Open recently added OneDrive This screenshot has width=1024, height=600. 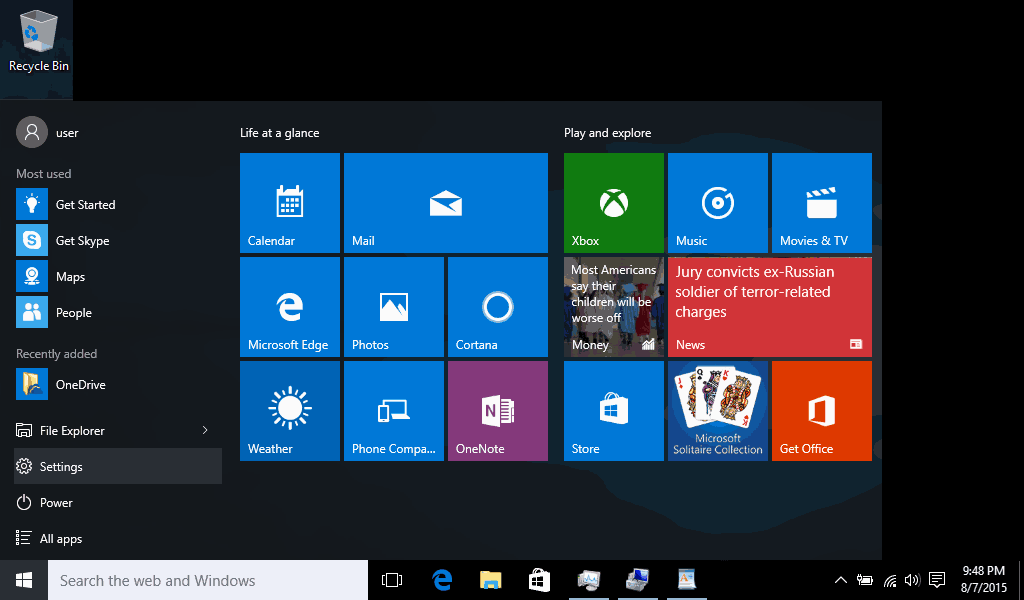coord(118,385)
